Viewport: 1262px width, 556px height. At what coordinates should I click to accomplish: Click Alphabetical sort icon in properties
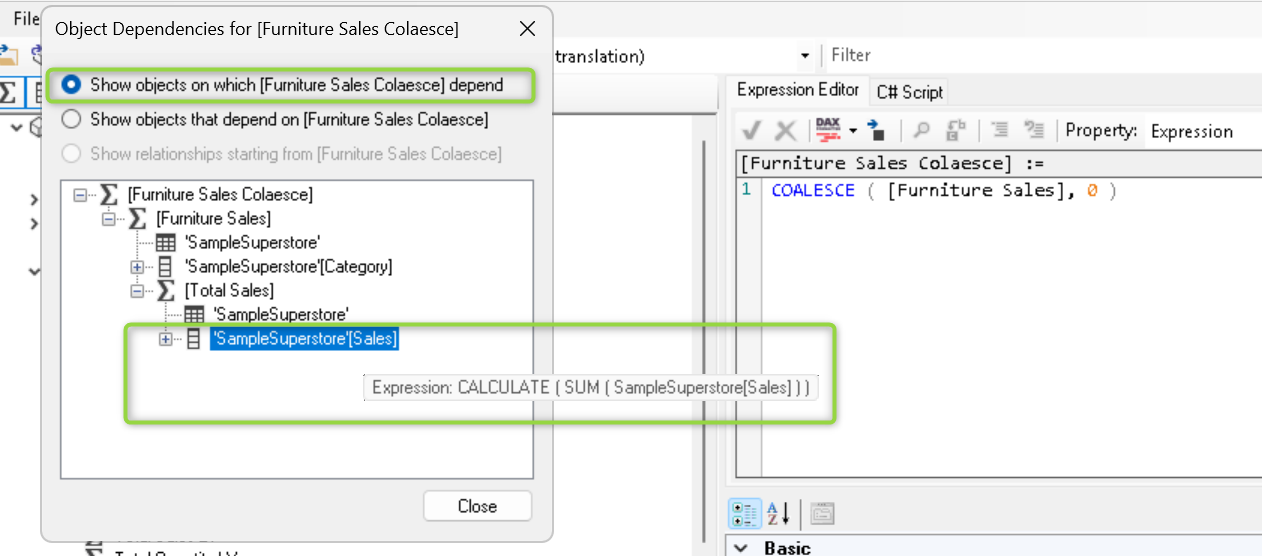(778, 515)
